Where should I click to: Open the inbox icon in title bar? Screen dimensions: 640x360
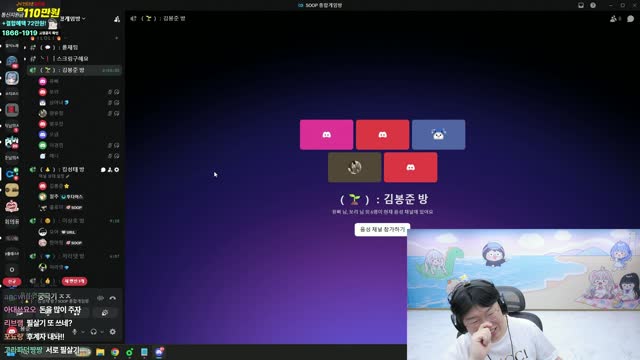tap(581, 5)
